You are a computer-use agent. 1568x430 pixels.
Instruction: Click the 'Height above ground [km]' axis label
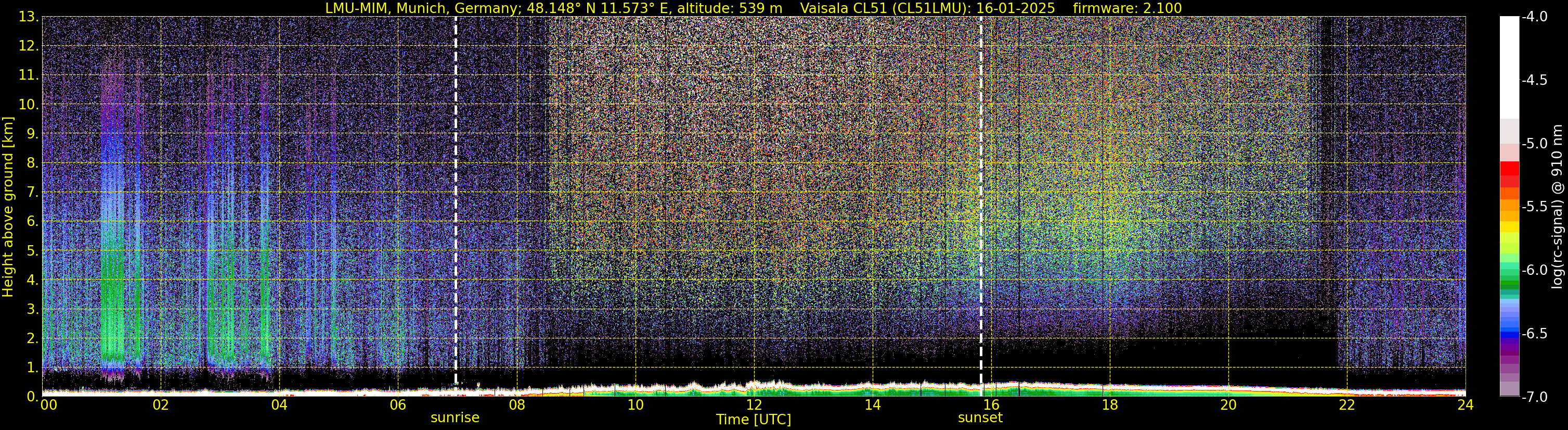point(8,207)
